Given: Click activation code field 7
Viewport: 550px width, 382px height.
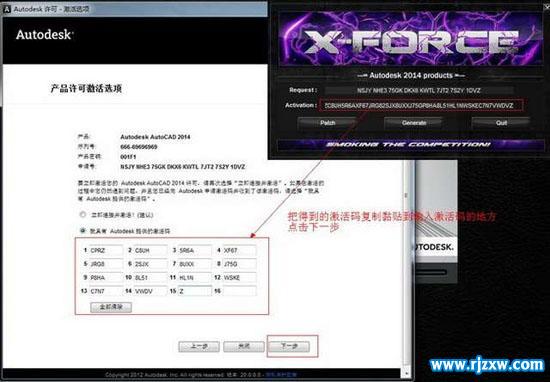Looking at the screenshot, I should pyautogui.click(x=195, y=264).
